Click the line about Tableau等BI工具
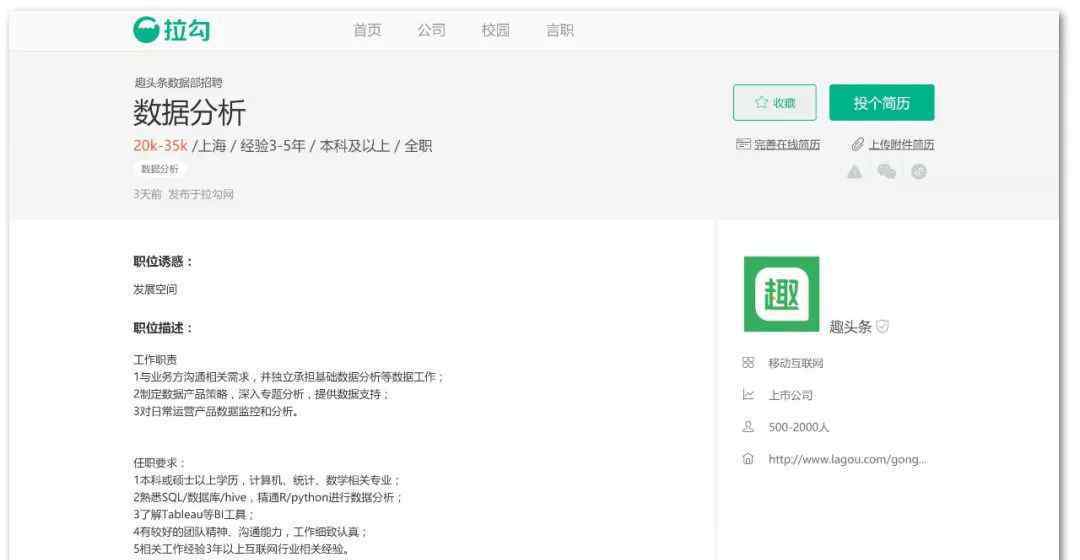This screenshot has height=560, width=1080. [x=194, y=515]
